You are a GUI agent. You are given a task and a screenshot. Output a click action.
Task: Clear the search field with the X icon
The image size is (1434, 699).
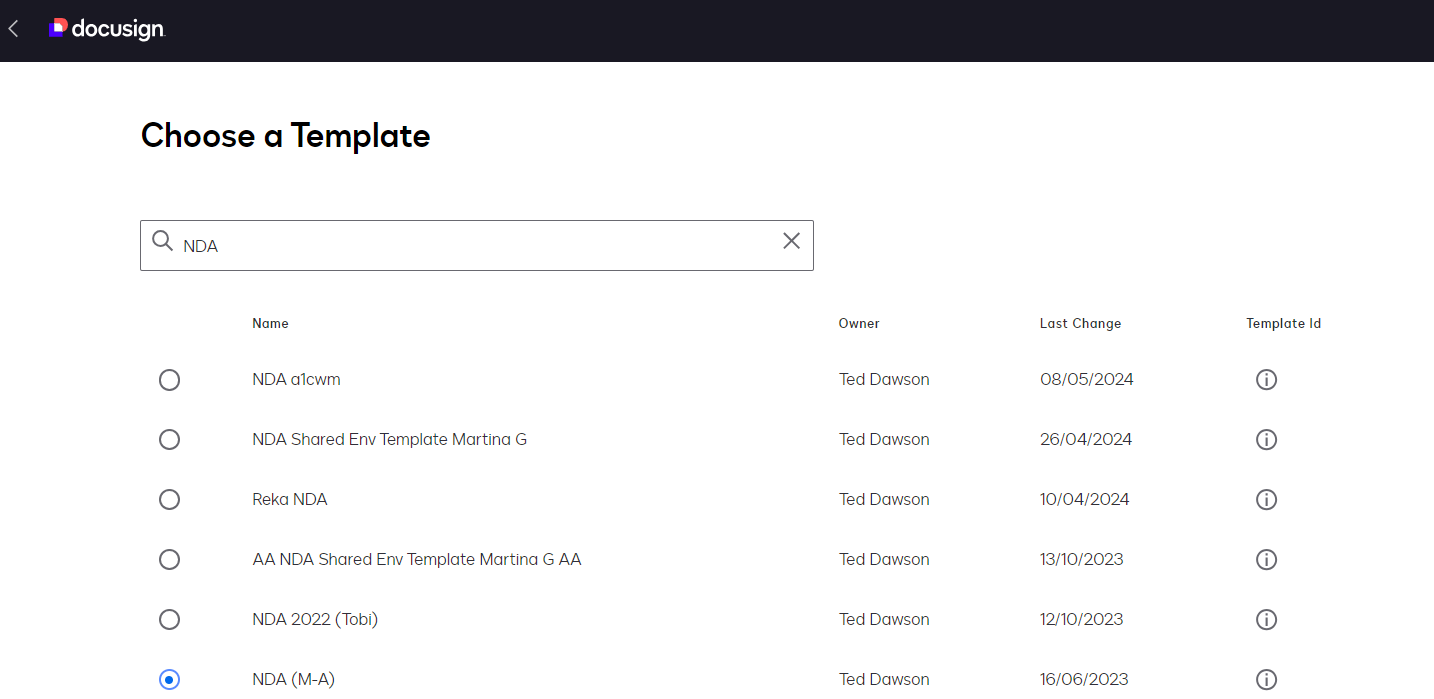point(791,241)
